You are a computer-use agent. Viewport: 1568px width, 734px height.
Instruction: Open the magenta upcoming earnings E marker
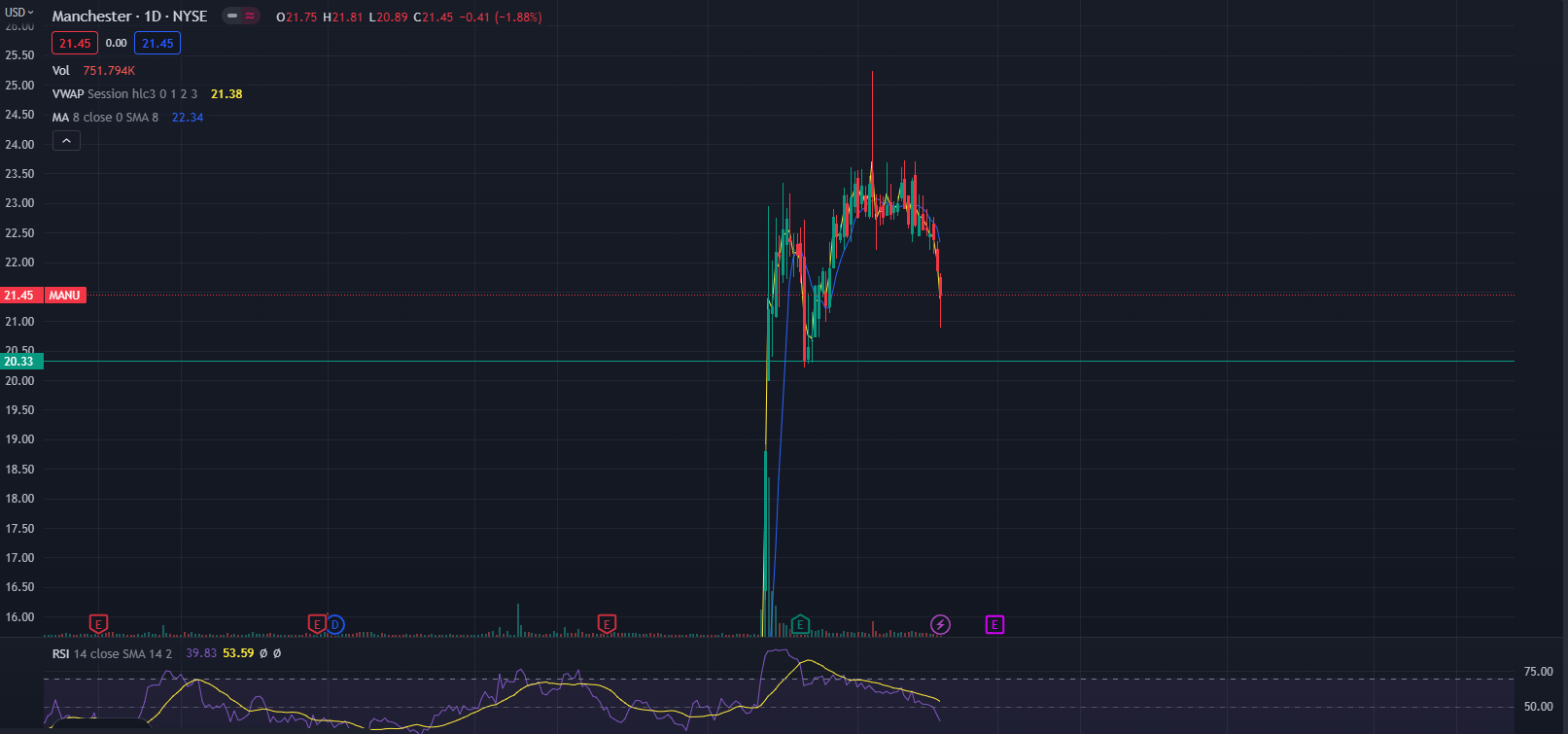point(994,624)
